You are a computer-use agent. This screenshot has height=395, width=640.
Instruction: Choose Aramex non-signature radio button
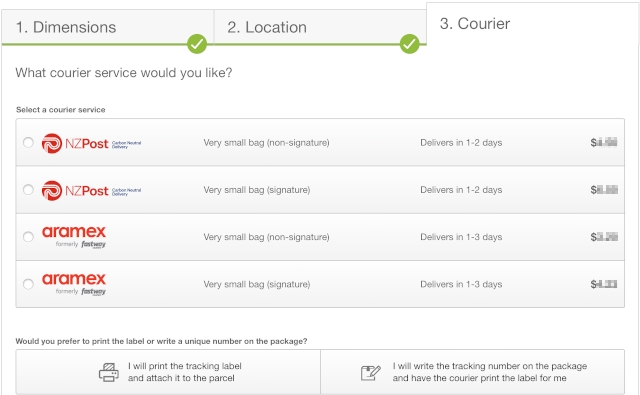pyautogui.click(x=28, y=237)
